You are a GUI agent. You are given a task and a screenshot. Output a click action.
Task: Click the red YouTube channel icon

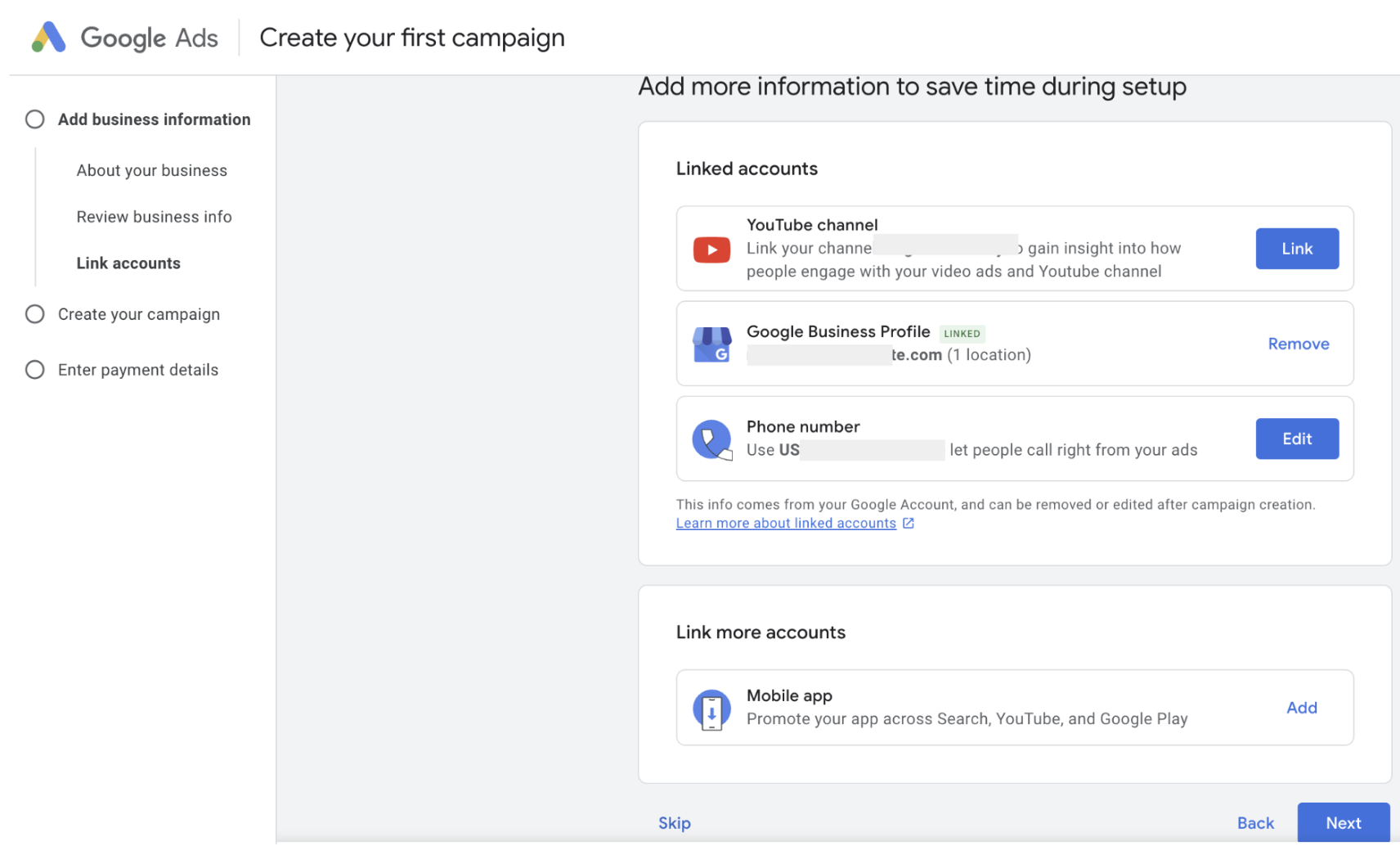point(711,250)
